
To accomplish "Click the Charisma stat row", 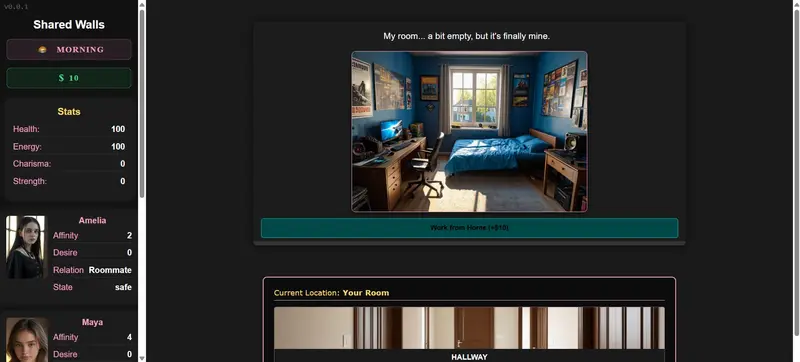I will click(69, 164).
